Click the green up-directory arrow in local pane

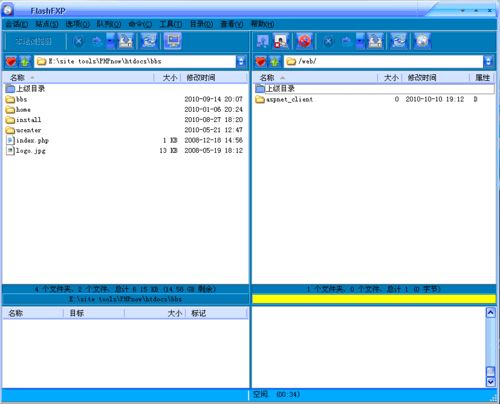point(25,62)
